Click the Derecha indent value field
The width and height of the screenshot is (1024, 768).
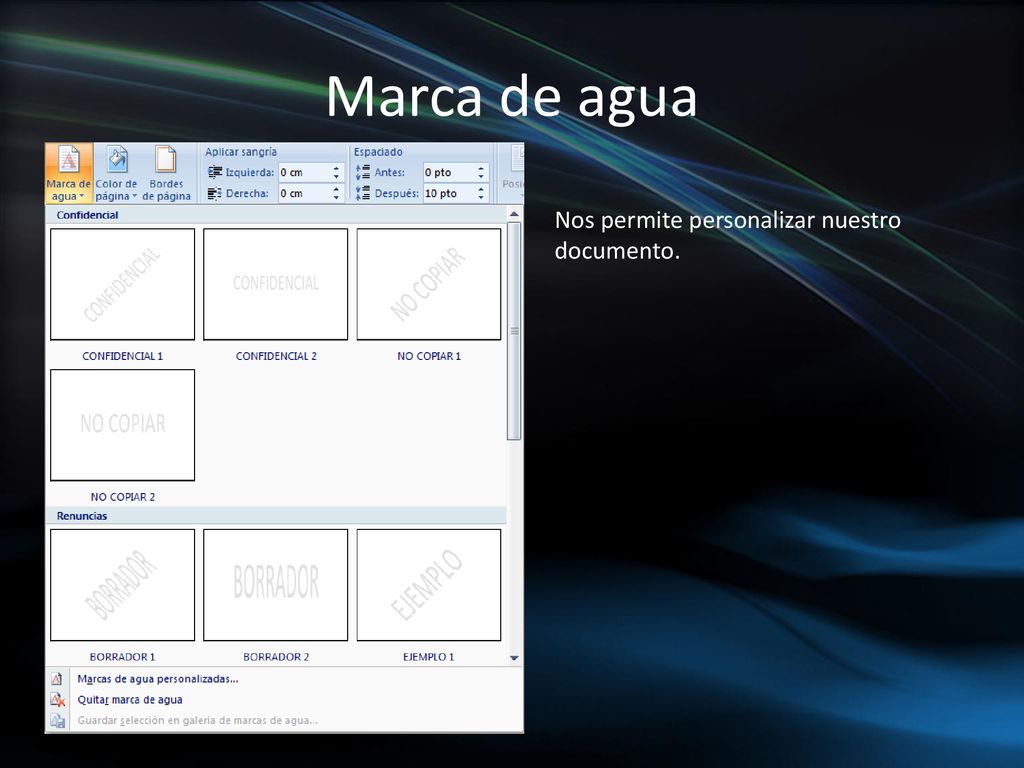tap(304, 193)
